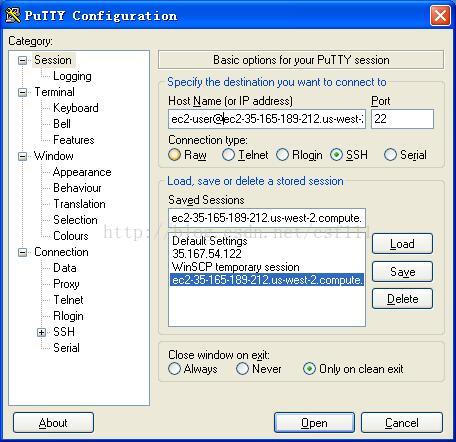Open the SSH category in tree
Viewport: 456px width, 442px height.
(x=64, y=332)
